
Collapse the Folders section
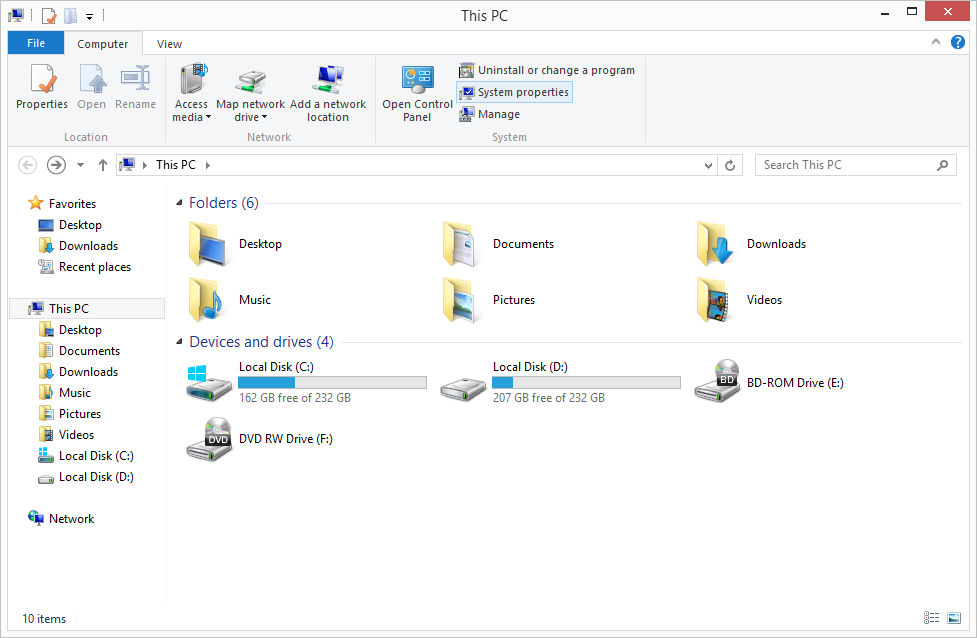click(179, 202)
